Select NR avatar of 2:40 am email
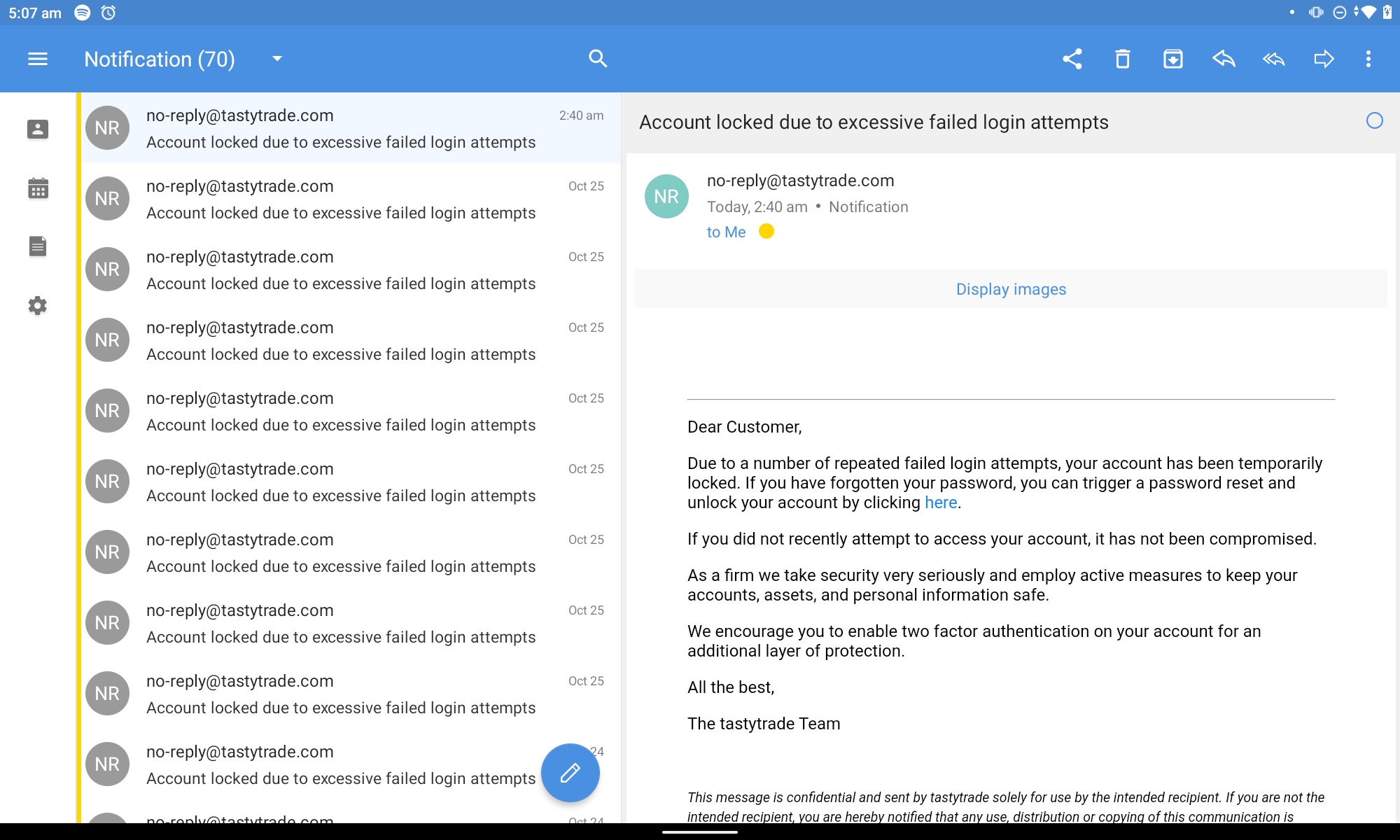 107,128
